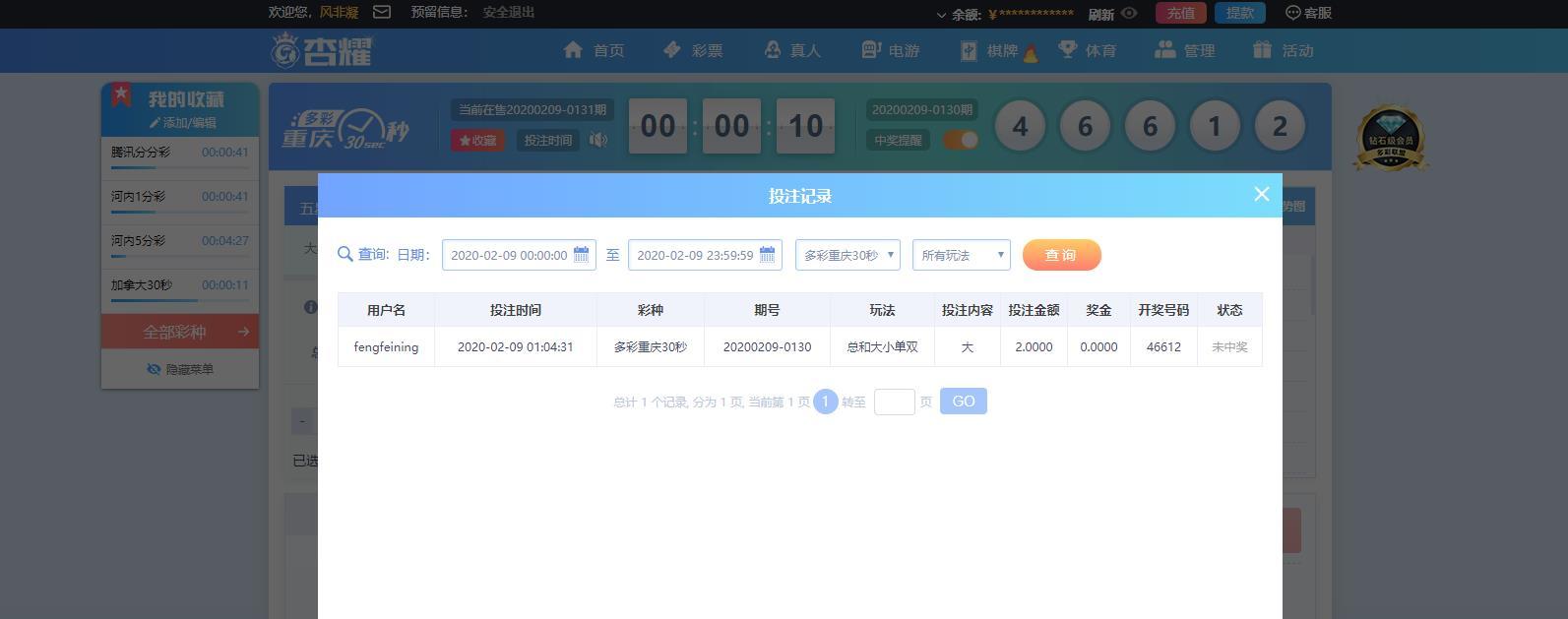
Task: Open the 电游 slots menu
Action: [x=890, y=50]
